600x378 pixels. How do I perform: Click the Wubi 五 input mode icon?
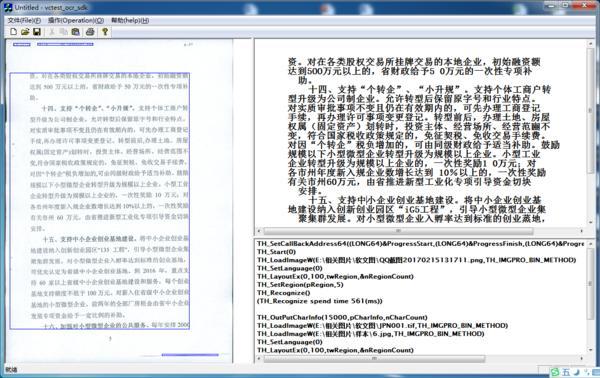pos(566,372)
